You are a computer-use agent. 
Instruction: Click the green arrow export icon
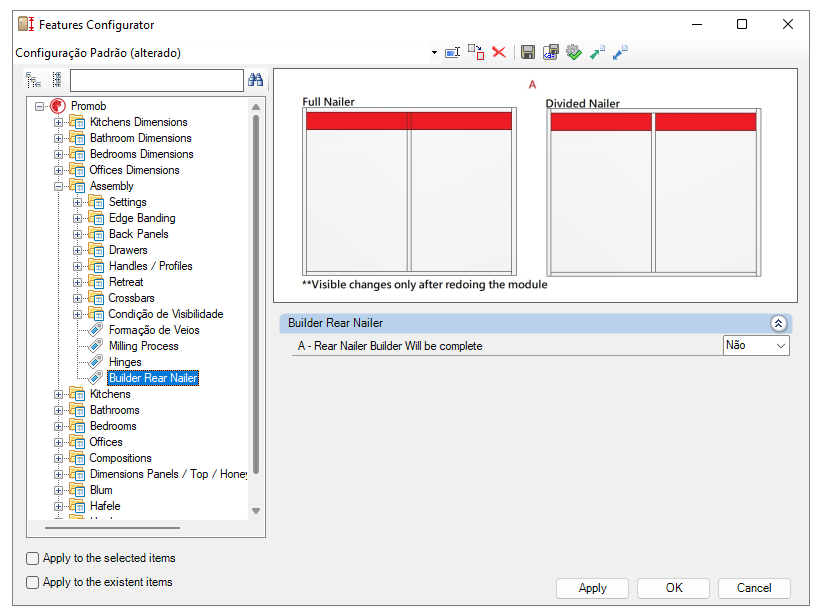click(597, 52)
